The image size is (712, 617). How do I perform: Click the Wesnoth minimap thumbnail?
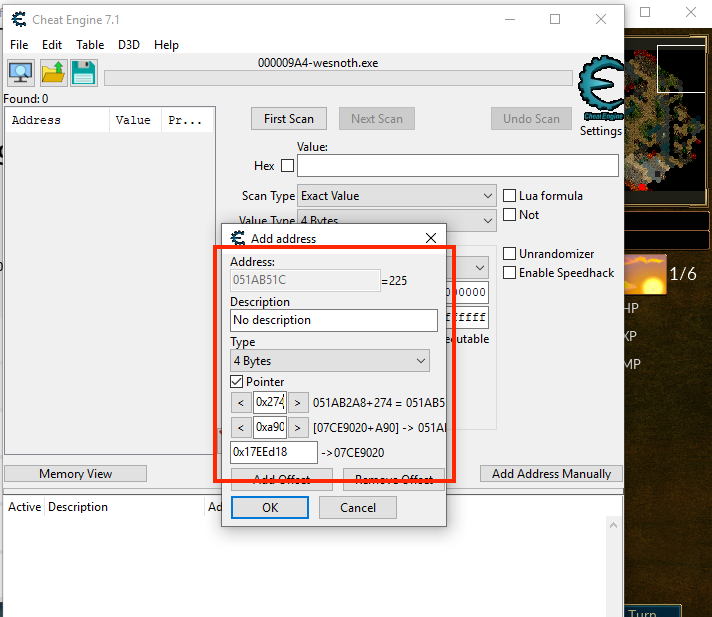664,119
